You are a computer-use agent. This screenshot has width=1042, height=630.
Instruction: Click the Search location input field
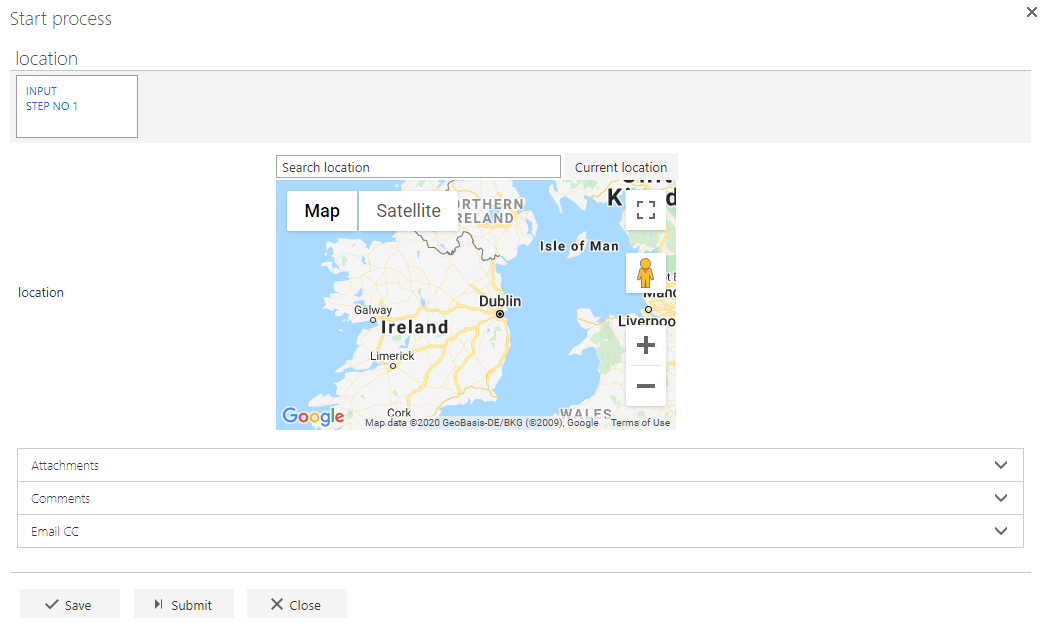(418, 167)
